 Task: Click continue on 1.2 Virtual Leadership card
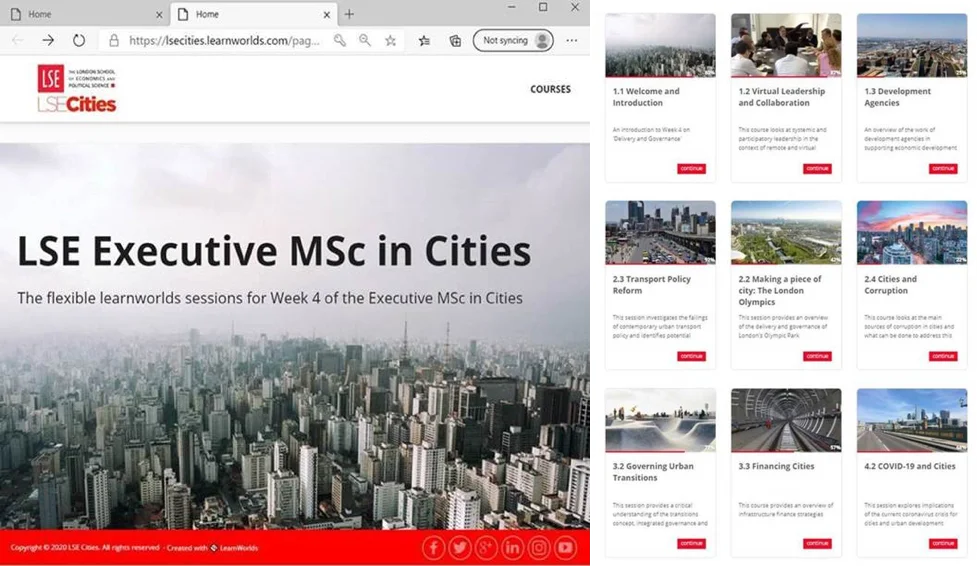tap(817, 168)
